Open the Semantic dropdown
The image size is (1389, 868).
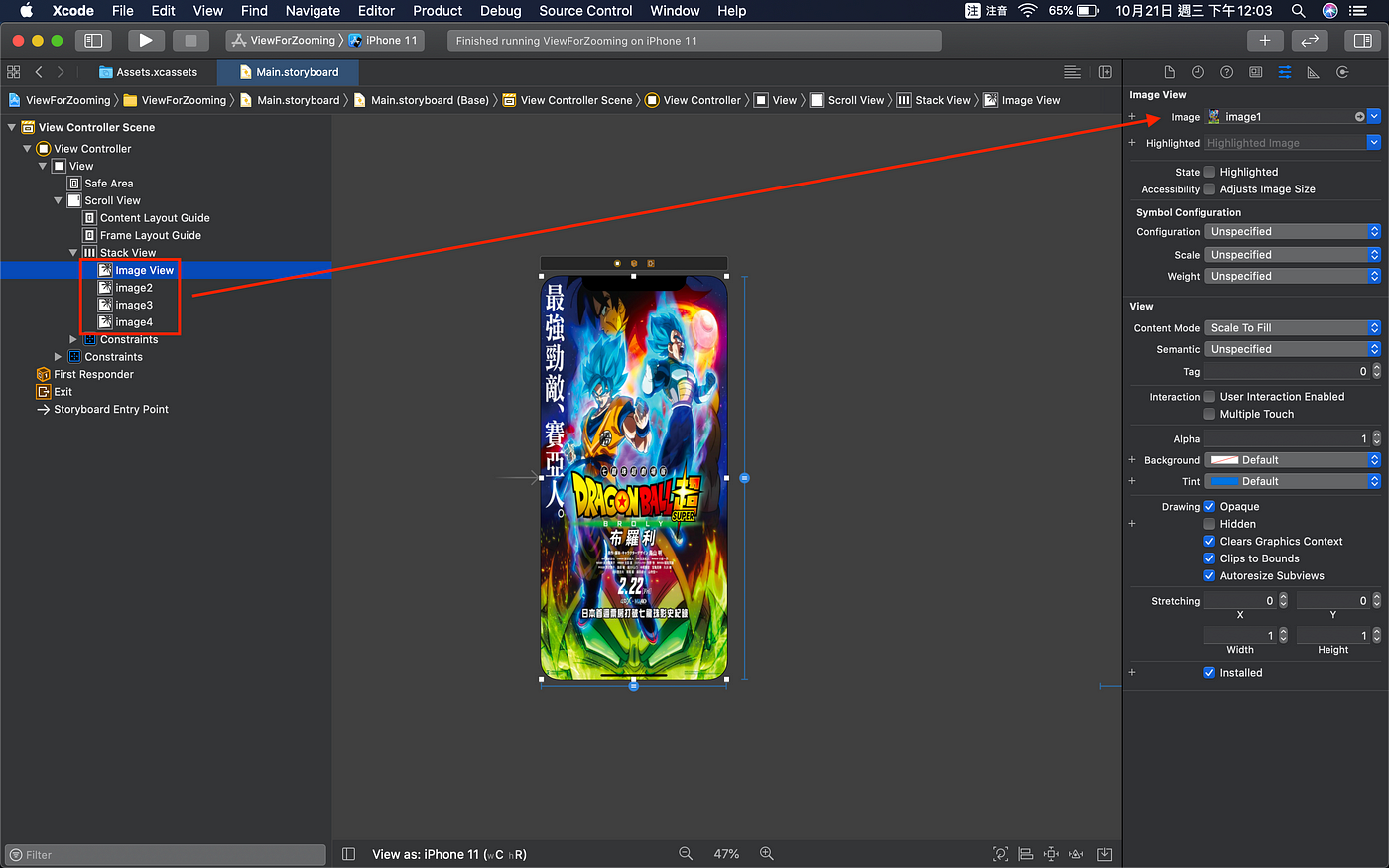(x=1293, y=349)
